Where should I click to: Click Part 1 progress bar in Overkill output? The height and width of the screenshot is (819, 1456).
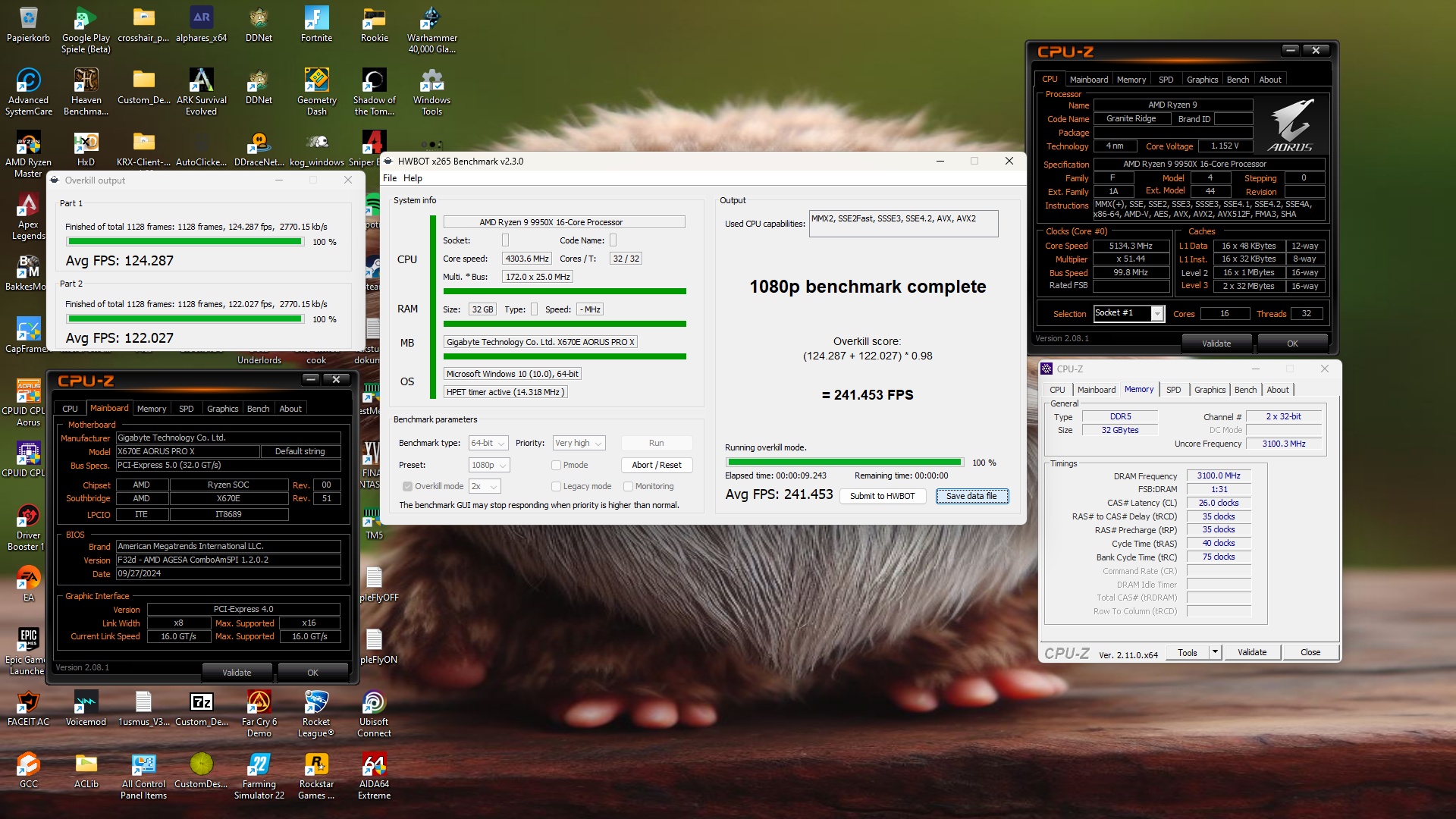pyautogui.click(x=185, y=242)
